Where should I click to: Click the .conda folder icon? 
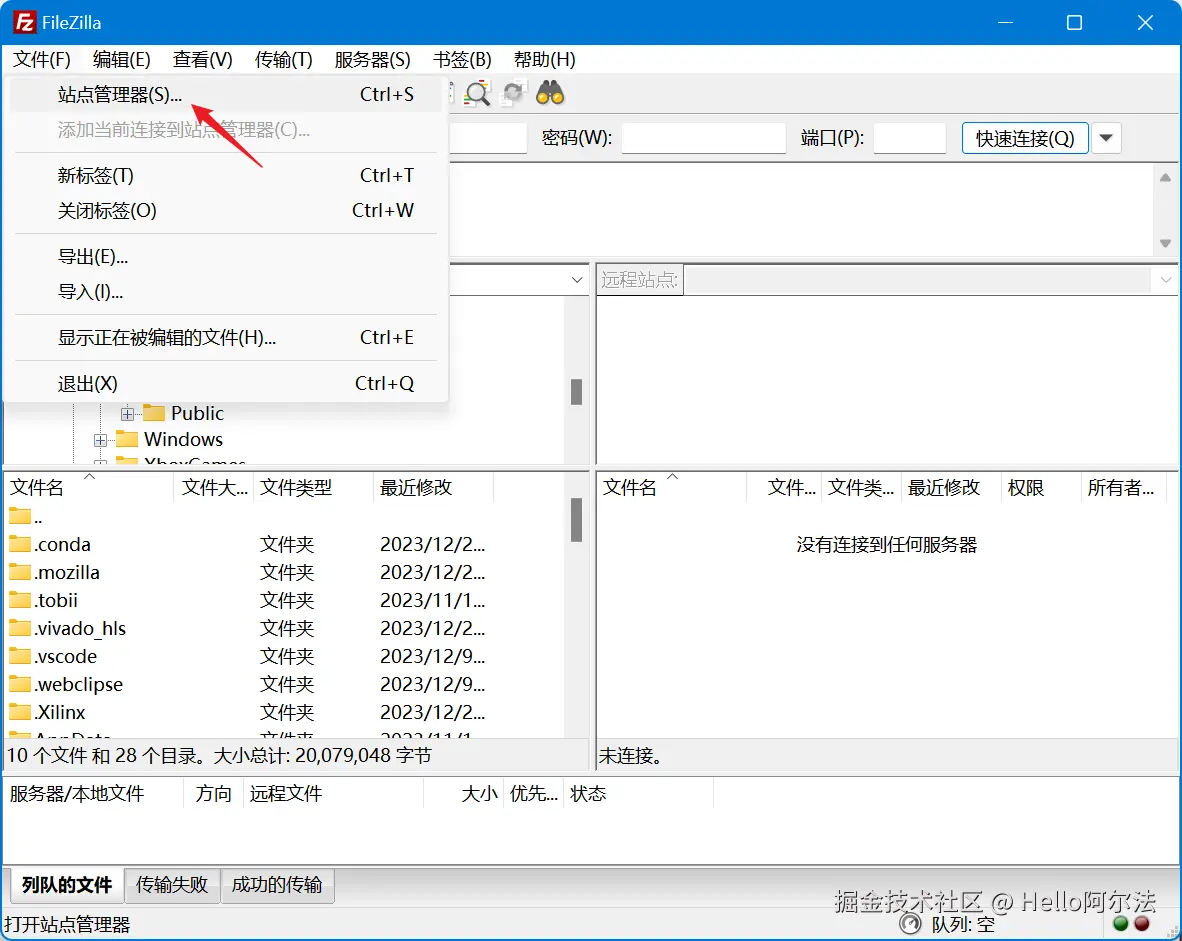(x=20, y=544)
